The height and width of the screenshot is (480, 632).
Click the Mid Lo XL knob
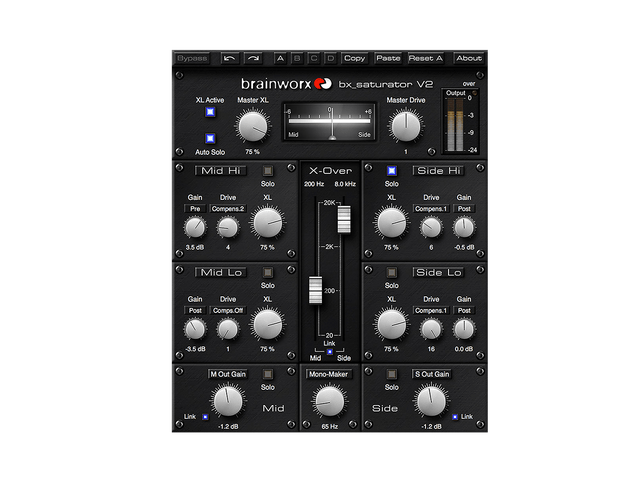pos(267,325)
